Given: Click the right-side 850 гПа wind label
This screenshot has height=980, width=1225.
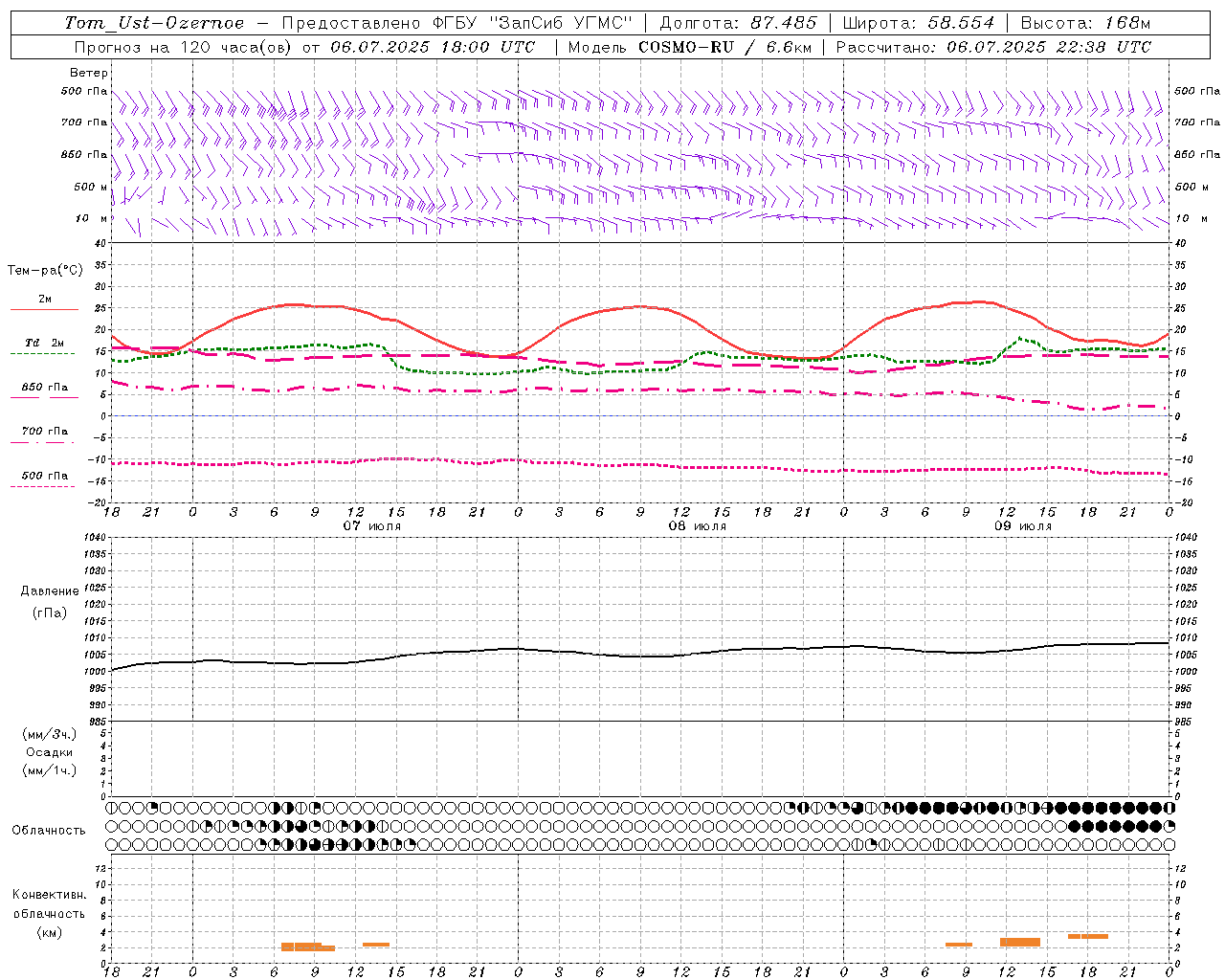Looking at the screenshot, I should coord(1197,154).
